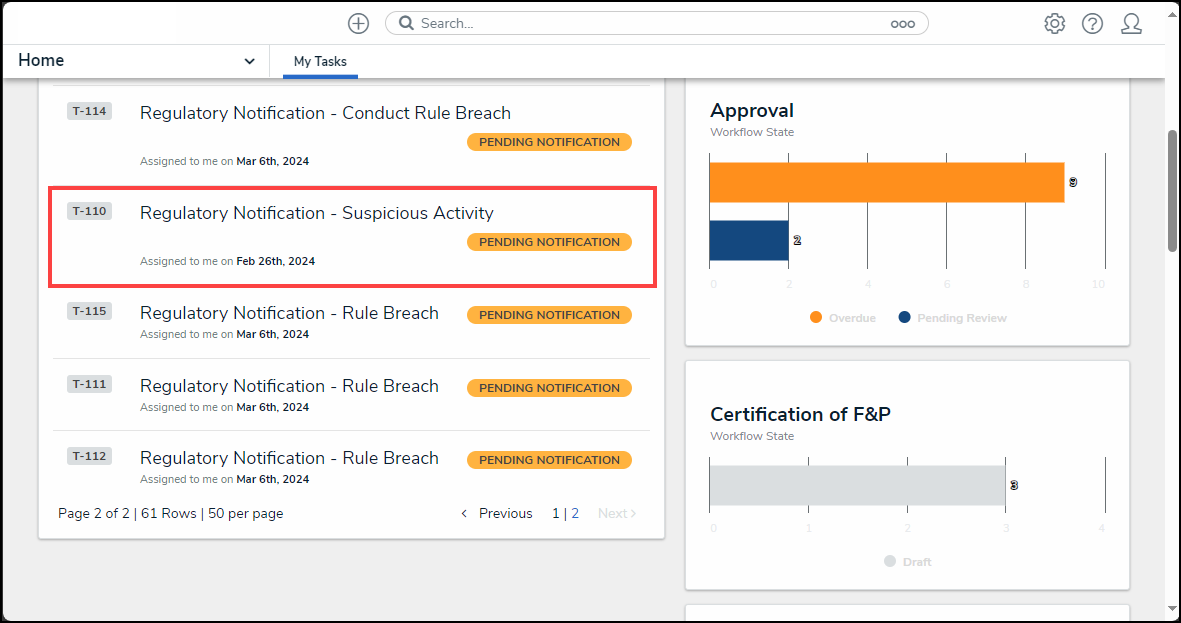
Task: Click the Draft legend color dot
Action: pos(888,561)
